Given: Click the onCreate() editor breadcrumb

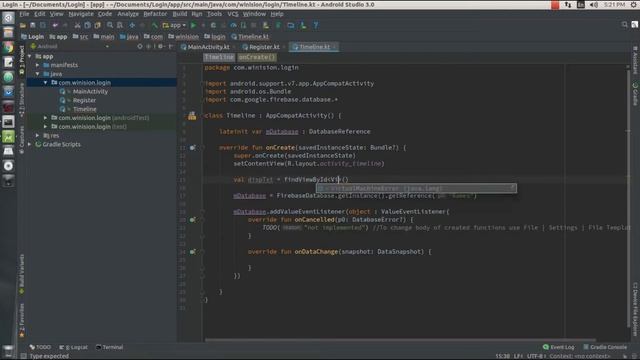Looking at the screenshot, I should [x=257, y=58].
